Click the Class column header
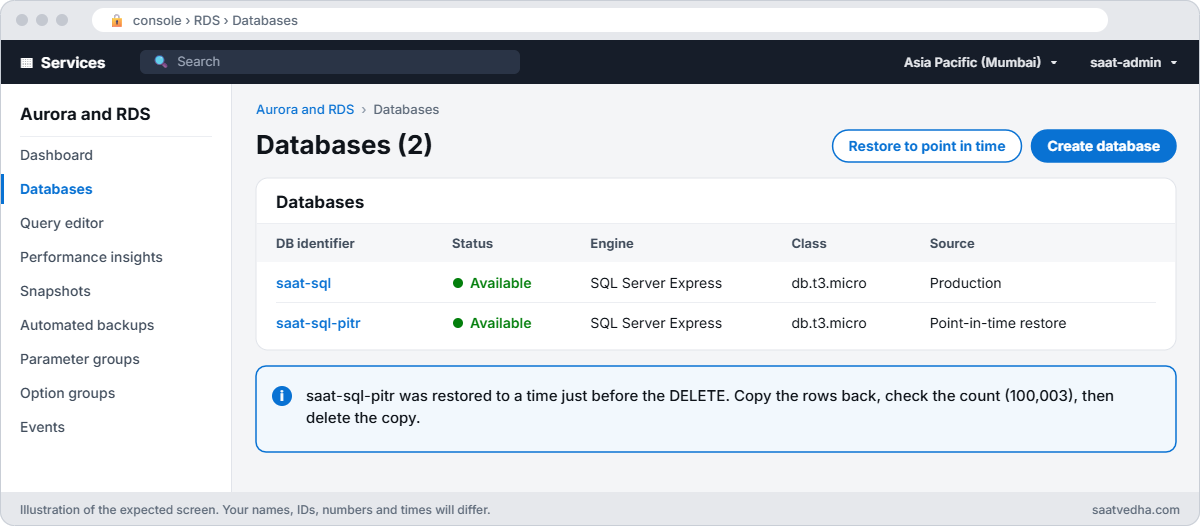Viewport: 1200px width, 526px height. click(809, 243)
